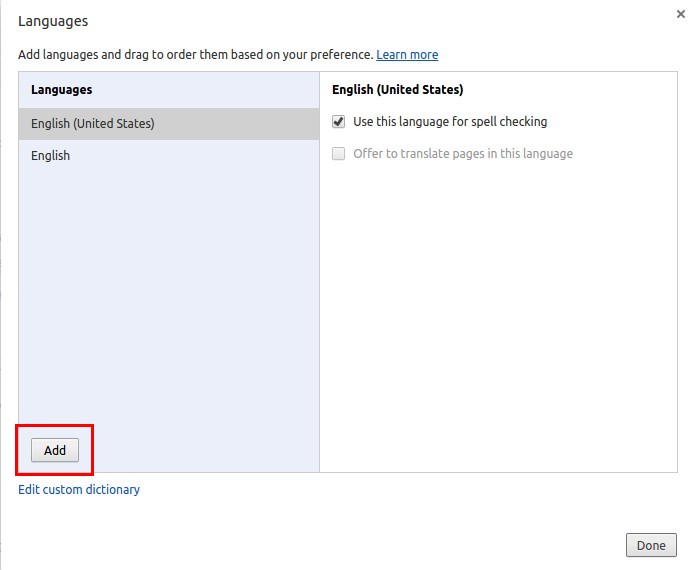Open the Learn more link
693x570 pixels.
407,54
